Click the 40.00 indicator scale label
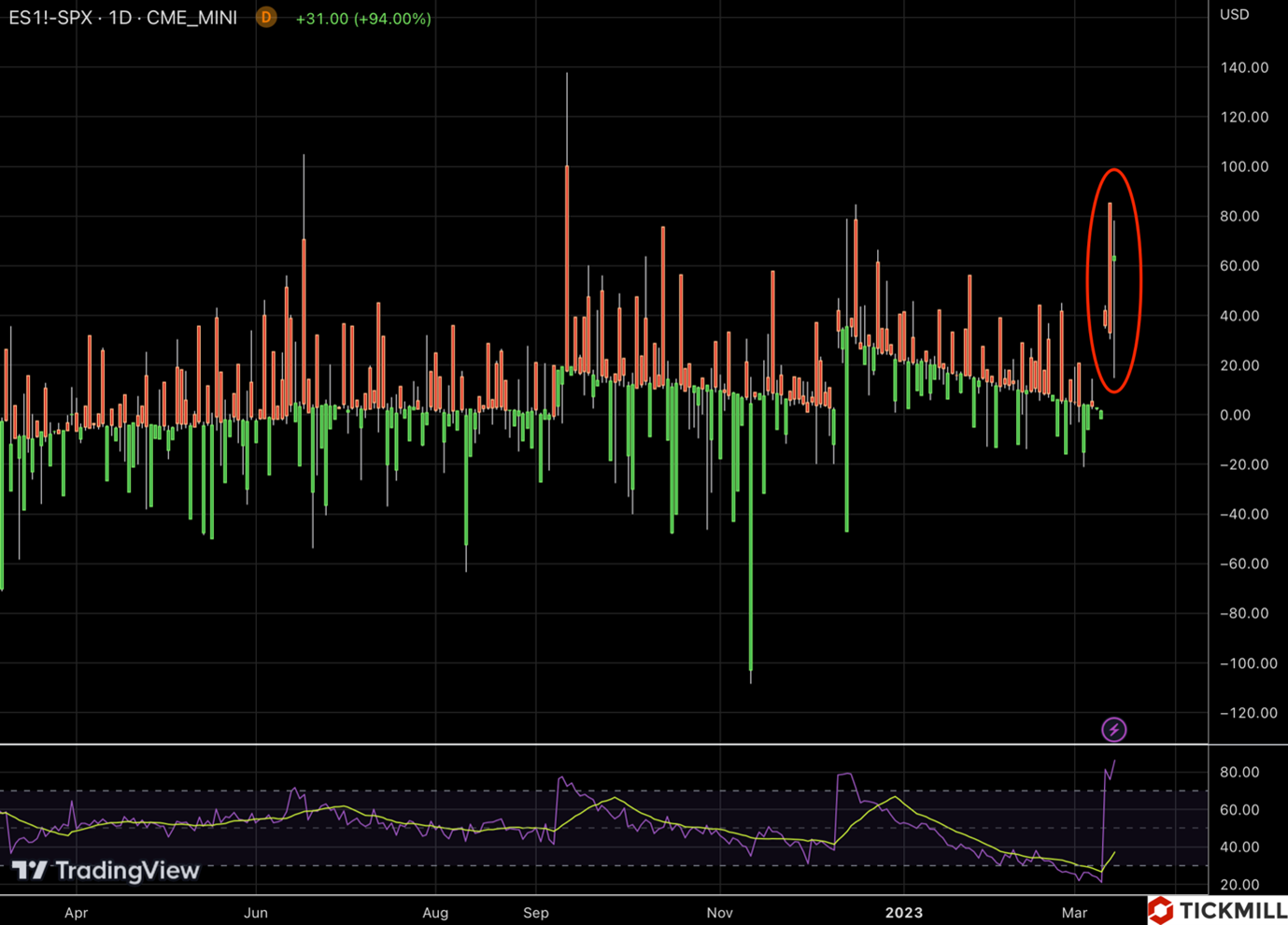1288x925 pixels. [x=1239, y=847]
